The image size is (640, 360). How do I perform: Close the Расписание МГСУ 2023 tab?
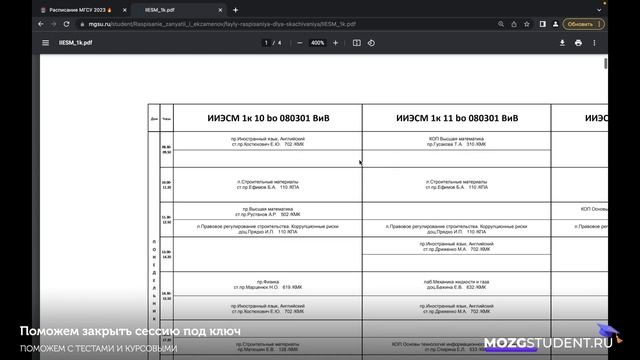point(124,10)
